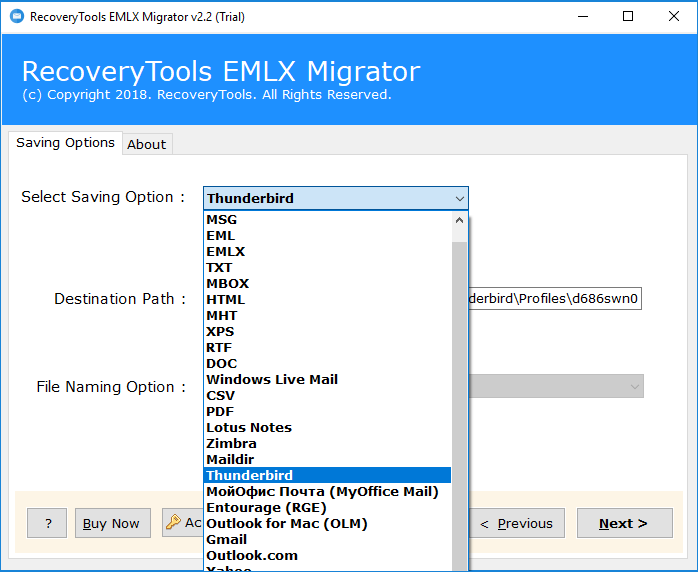The width and height of the screenshot is (698, 572).
Task: Choose Maildir from the list
Action: [x=328, y=460]
